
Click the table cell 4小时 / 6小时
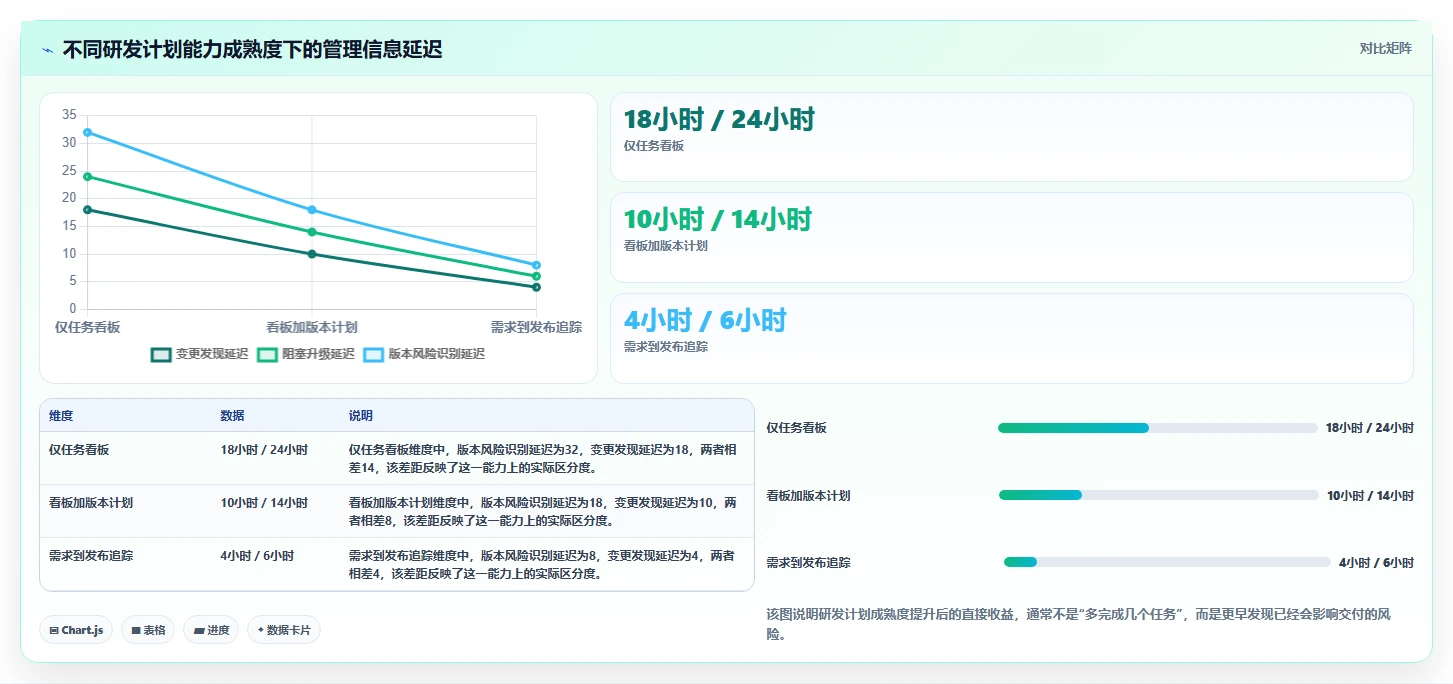(257, 556)
